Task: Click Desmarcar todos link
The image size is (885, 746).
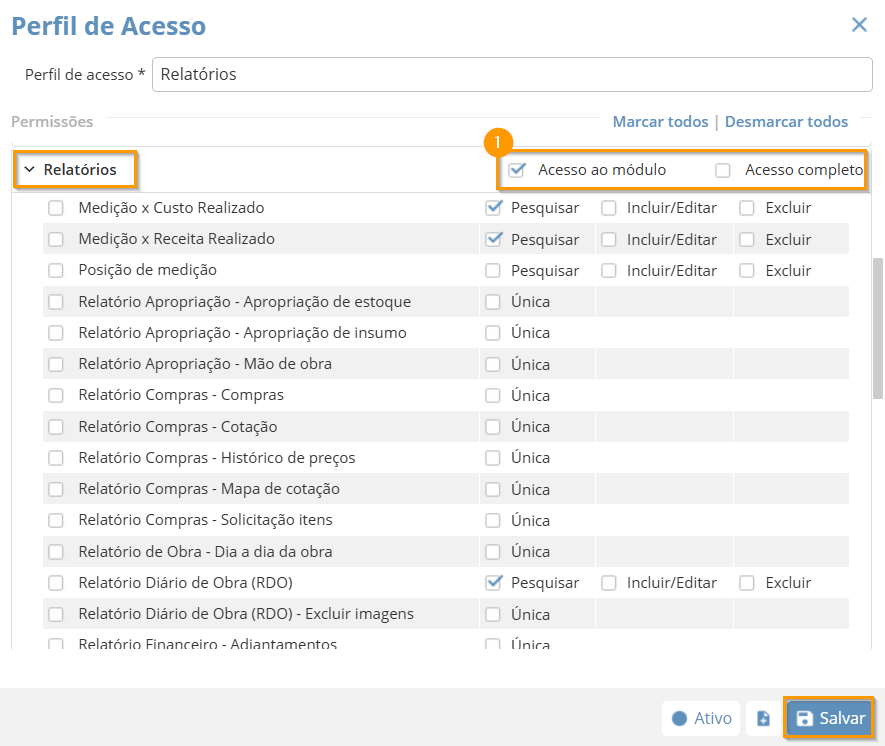Action: 786,122
